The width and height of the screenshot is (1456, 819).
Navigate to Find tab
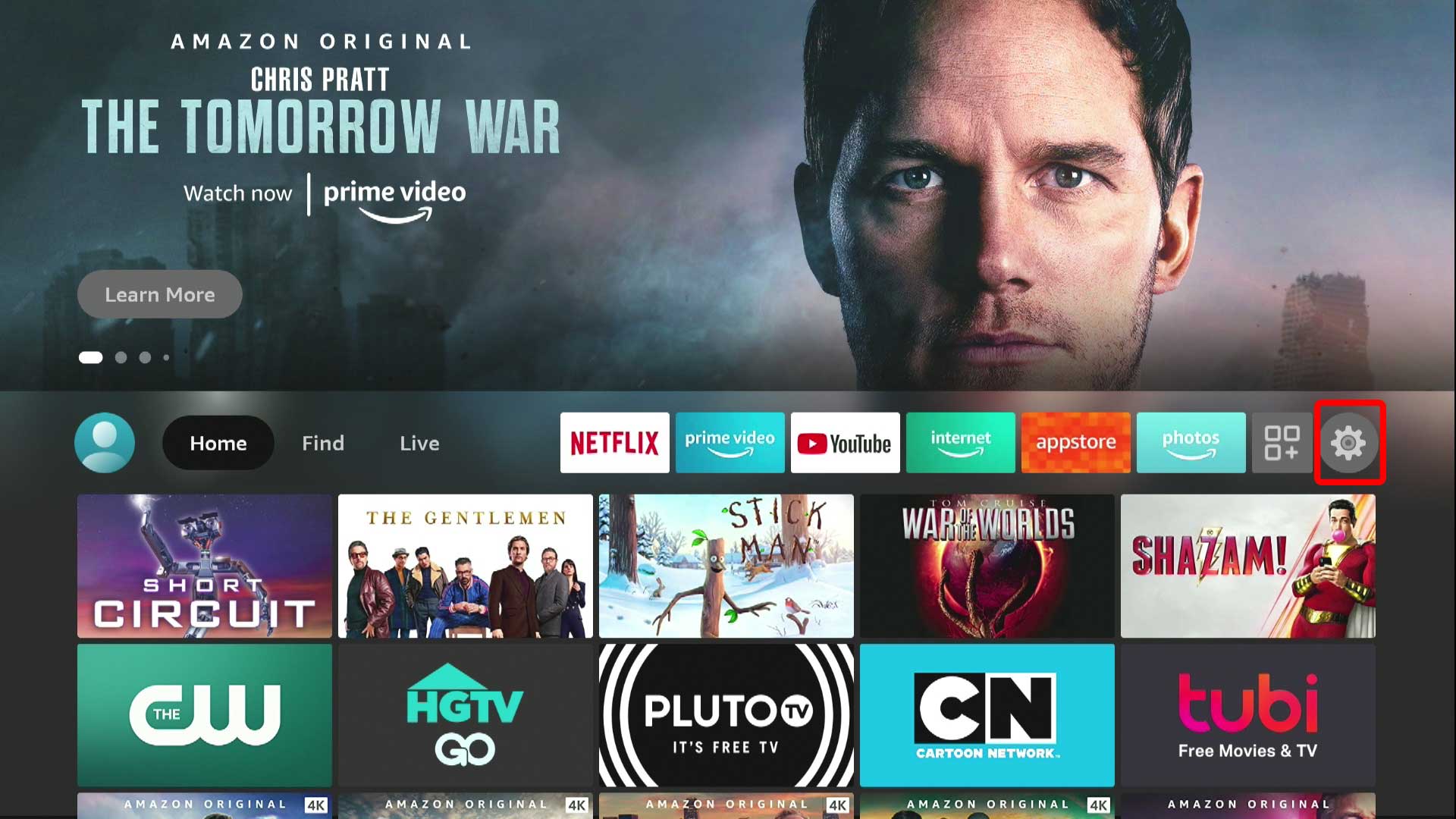(x=322, y=442)
